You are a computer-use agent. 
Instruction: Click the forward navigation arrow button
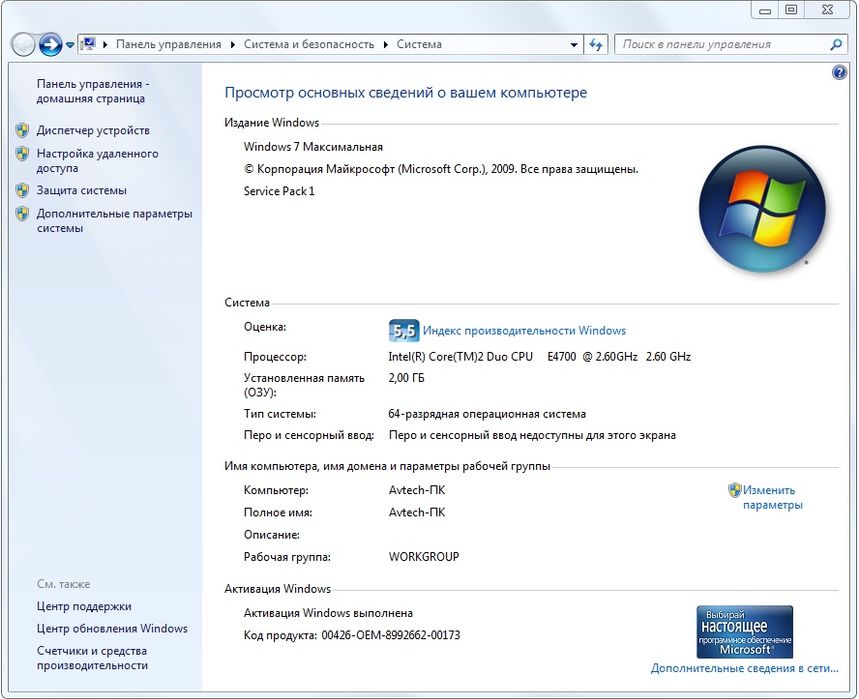click(50, 44)
